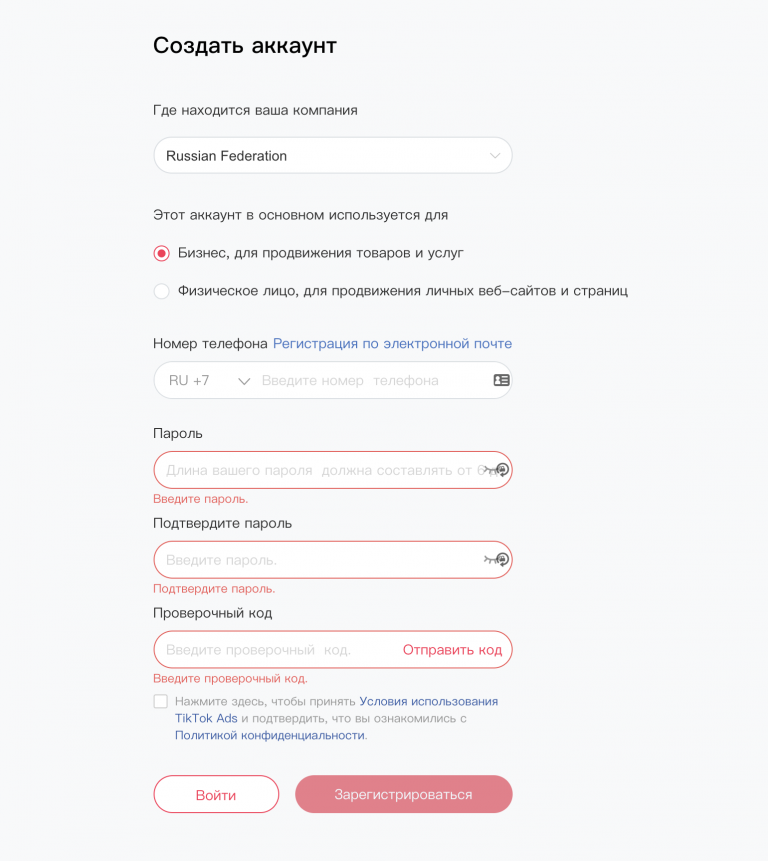This screenshot has height=861, width=768.
Task: Click the chevron arrow in country selector
Action: point(495,156)
